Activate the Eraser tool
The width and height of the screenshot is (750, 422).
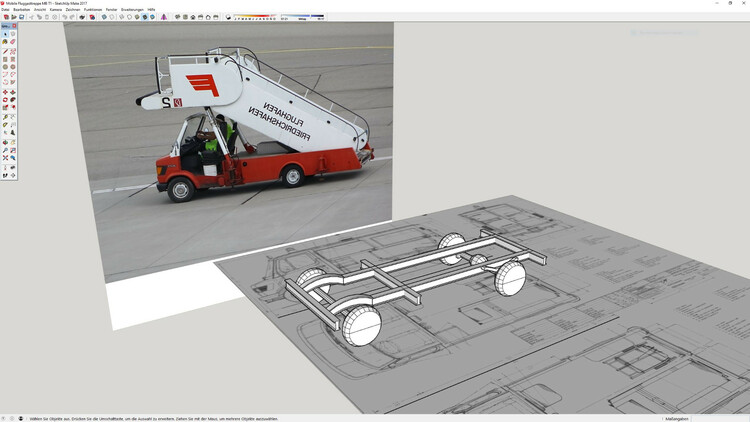[x=13, y=42]
